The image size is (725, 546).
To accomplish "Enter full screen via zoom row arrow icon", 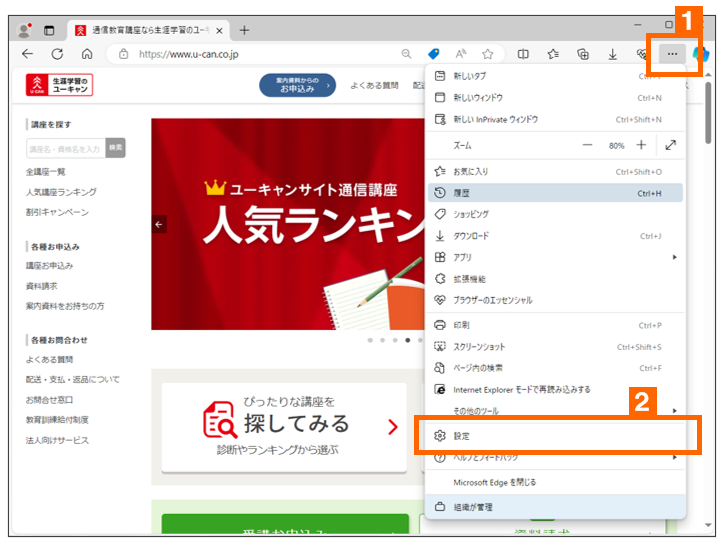I will click(670, 145).
